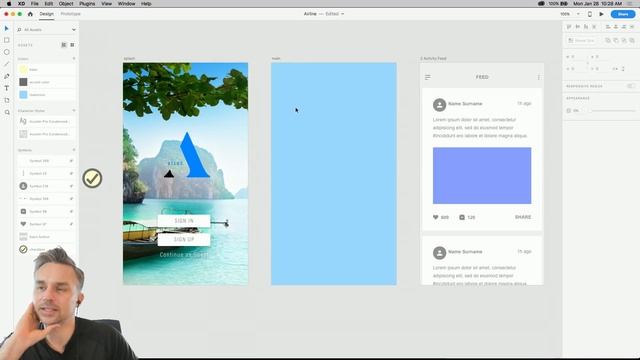Click the kebab menu icon on Feed artboard
This screenshot has height=360, width=640.
tap(538, 77)
